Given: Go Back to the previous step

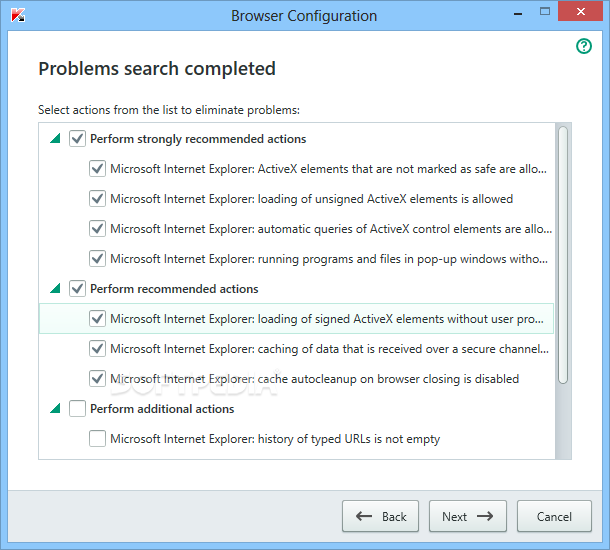Looking at the screenshot, I should pyautogui.click(x=380, y=517).
